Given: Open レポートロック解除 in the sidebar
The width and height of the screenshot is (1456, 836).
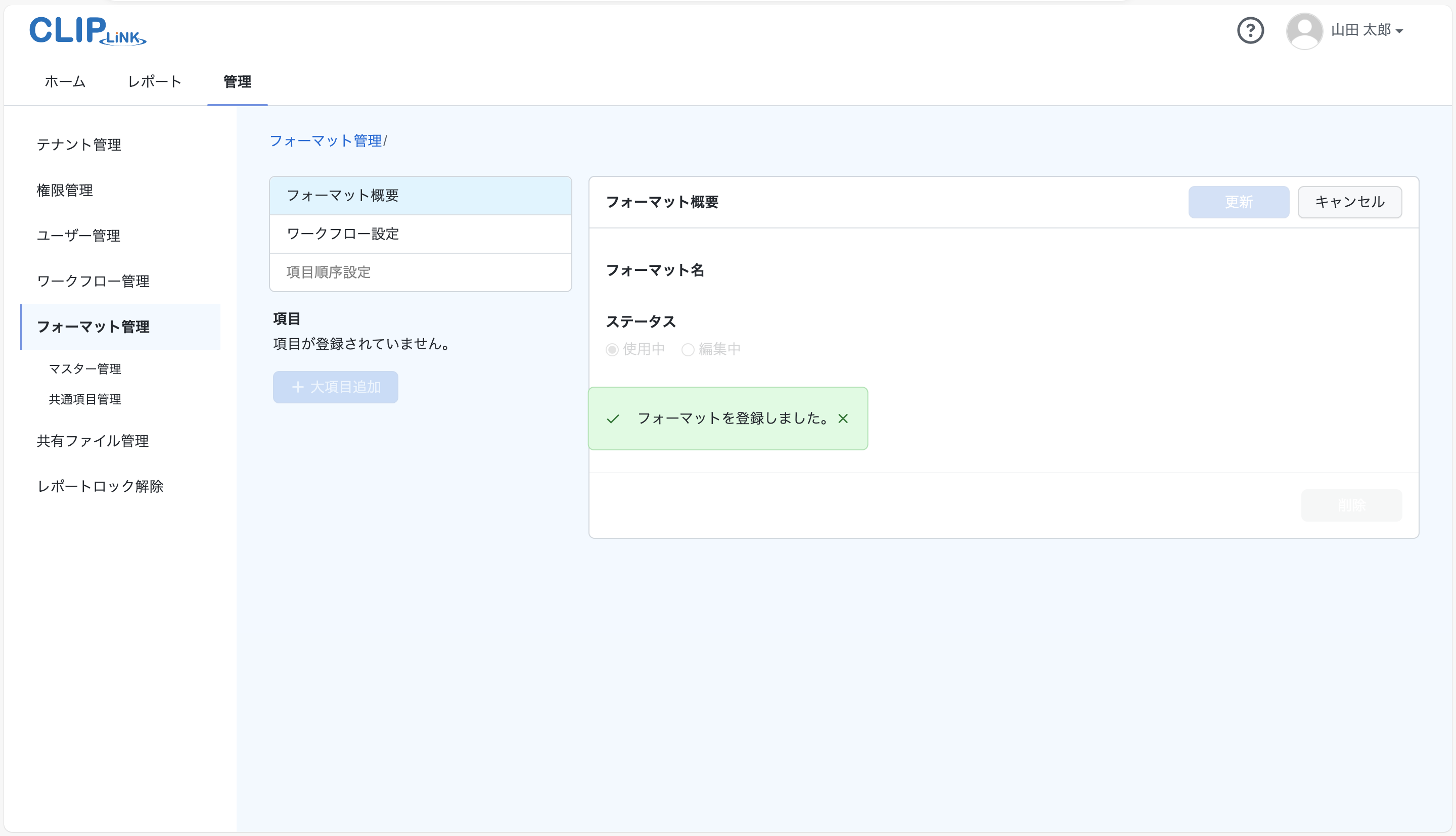Looking at the screenshot, I should [100, 486].
